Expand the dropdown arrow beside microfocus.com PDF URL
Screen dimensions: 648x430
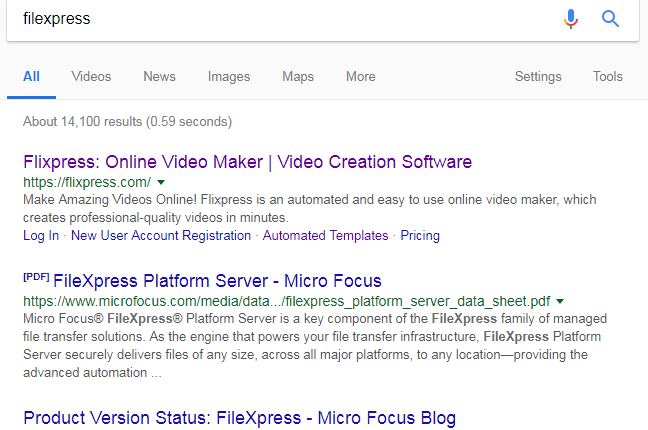[x=560, y=301]
